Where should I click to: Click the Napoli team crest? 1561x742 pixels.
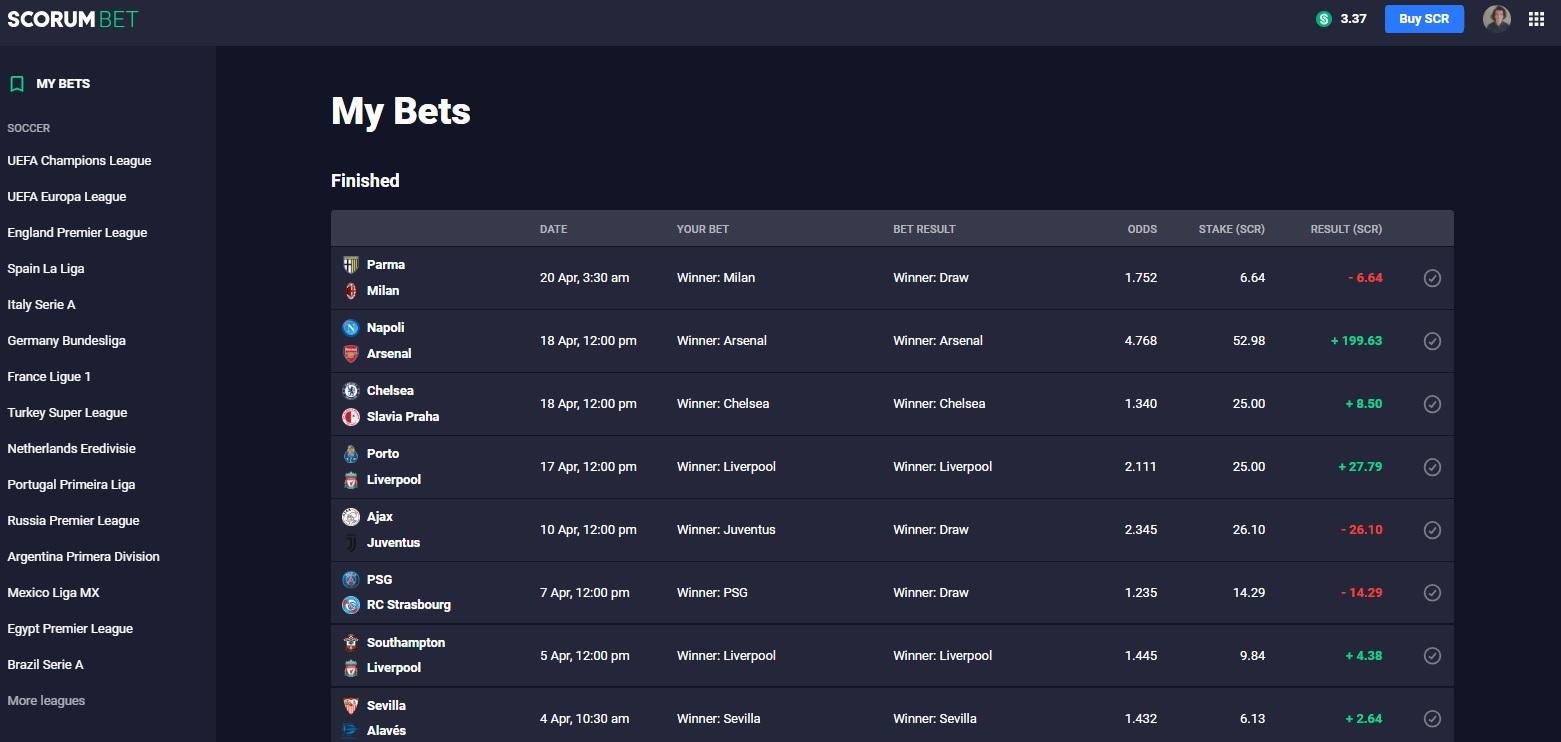[x=351, y=328]
